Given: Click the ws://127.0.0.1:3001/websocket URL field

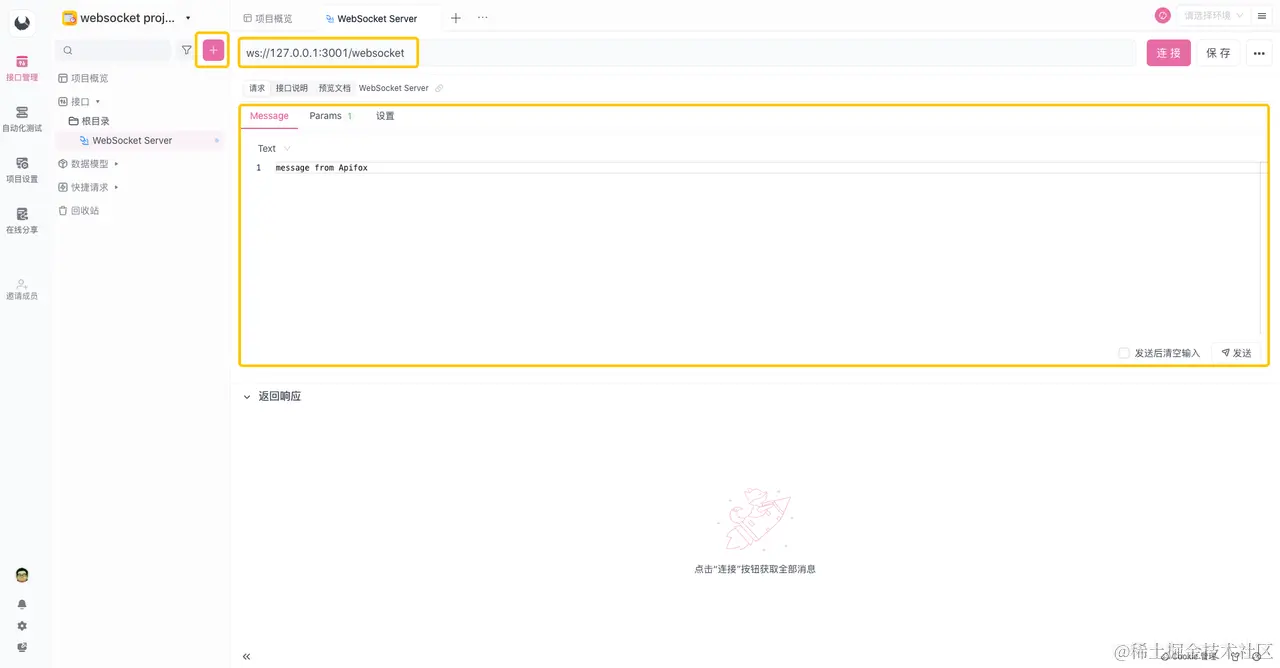Looking at the screenshot, I should 686,53.
